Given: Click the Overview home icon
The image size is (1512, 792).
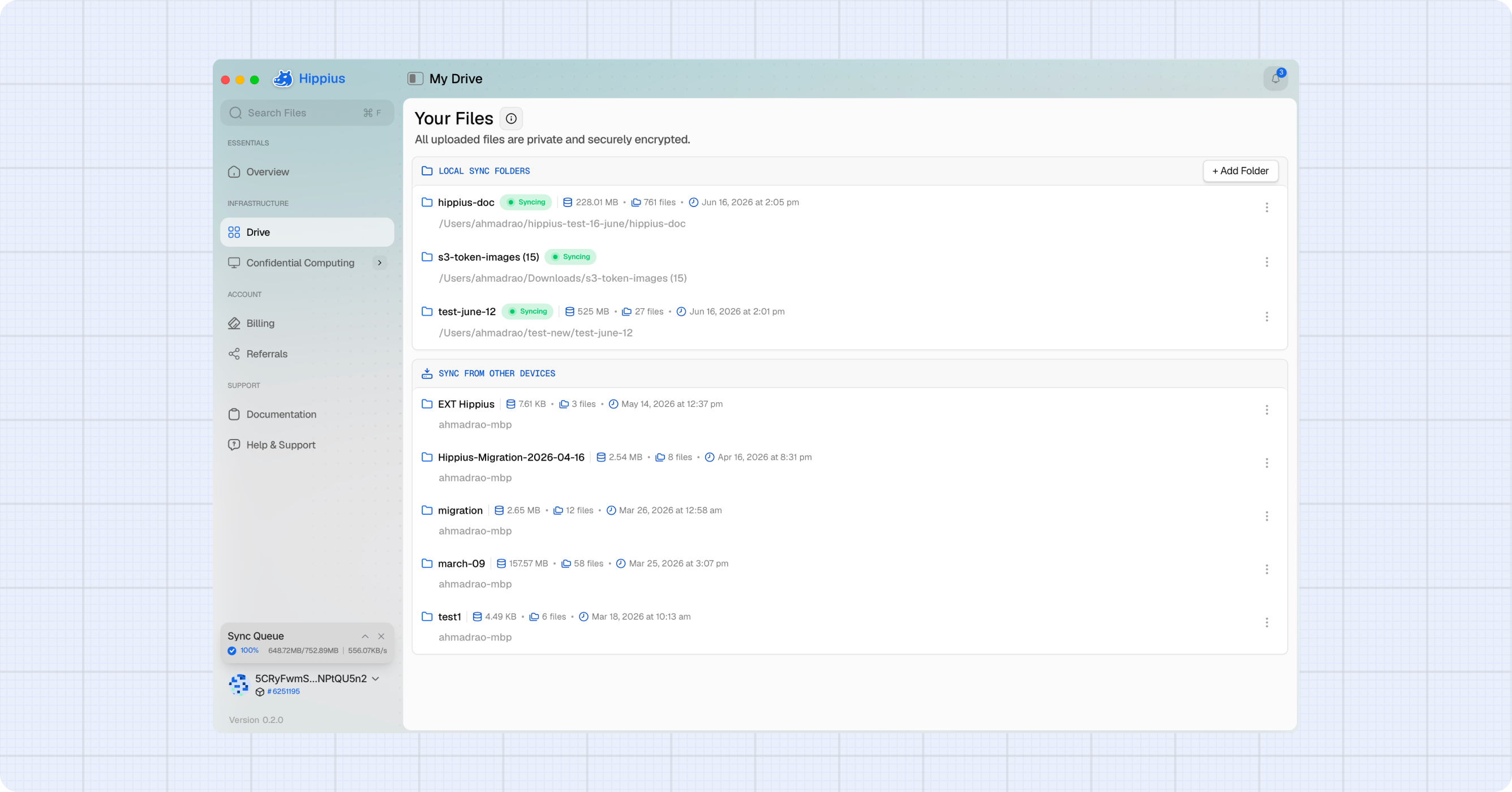Looking at the screenshot, I should 234,172.
